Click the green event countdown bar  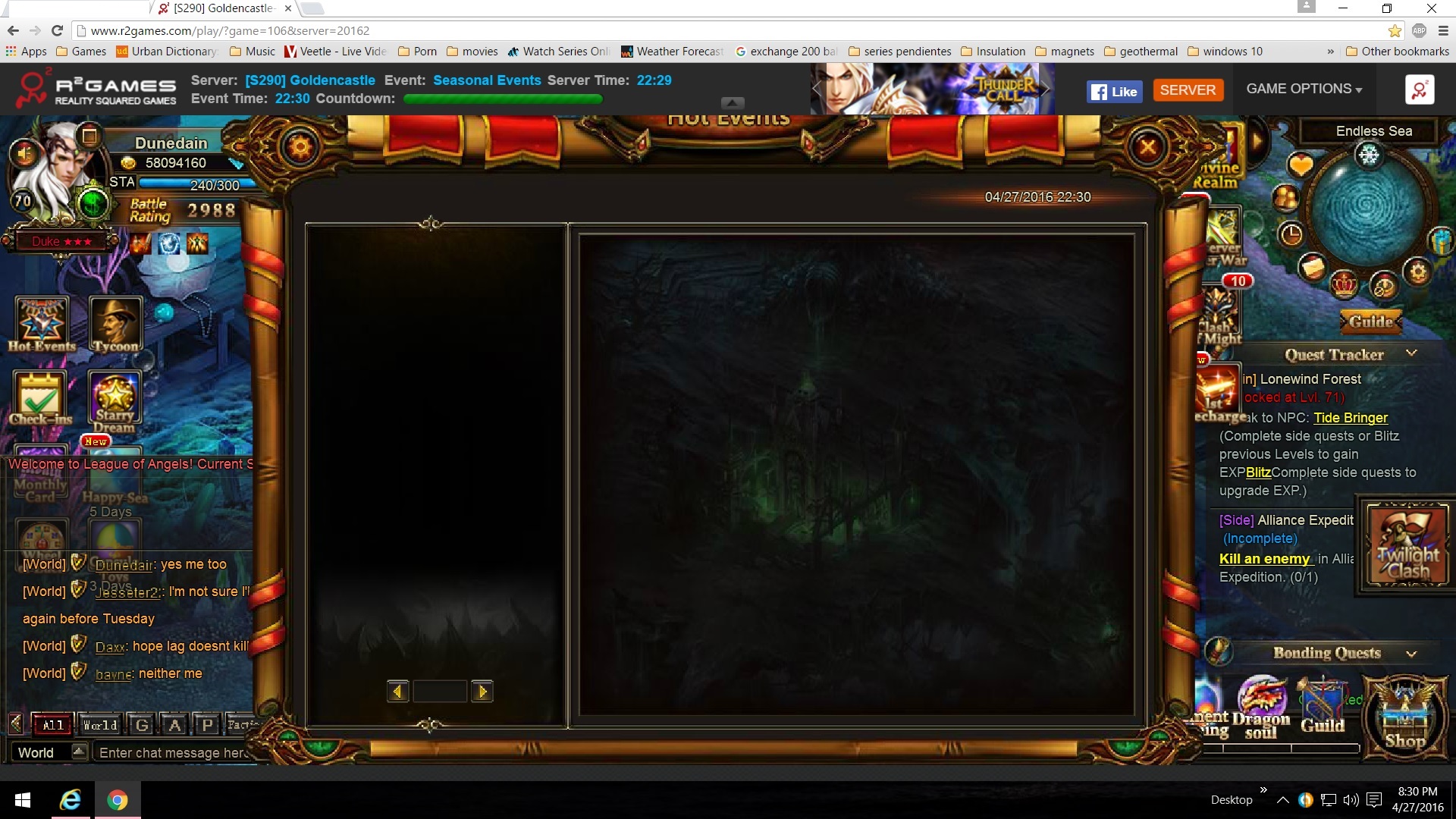[502, 99]
